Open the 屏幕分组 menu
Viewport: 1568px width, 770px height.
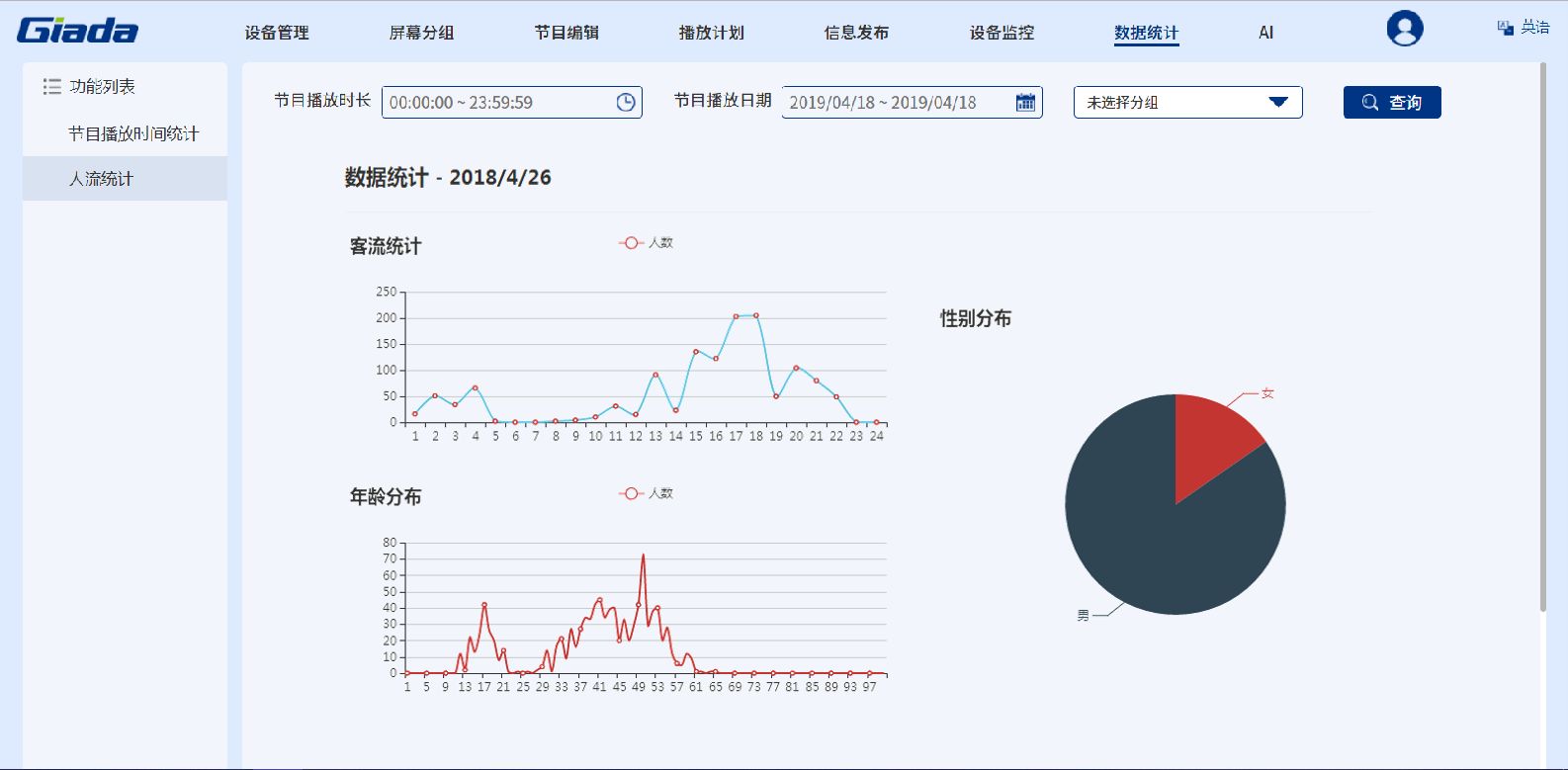click(421, 33)
